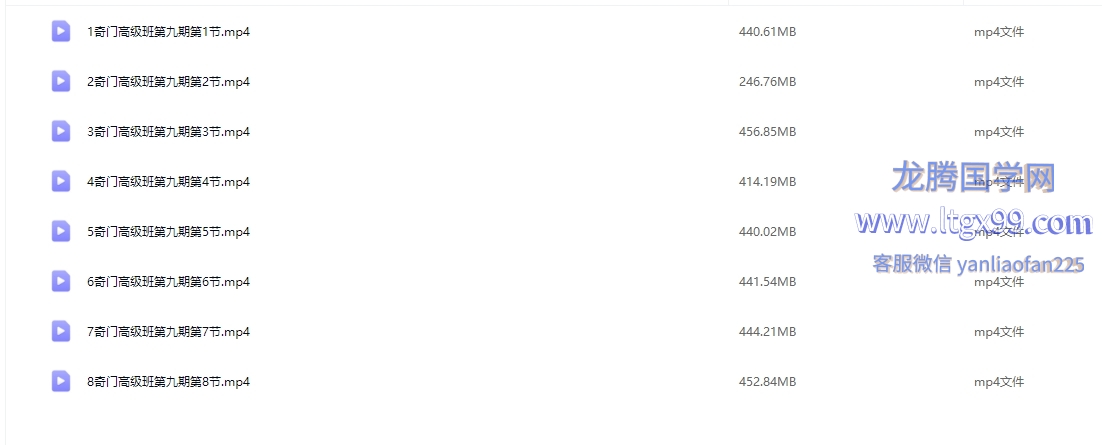Click video icon for 6奇门高级班第九期第6节.mp4
This screenshot has height=445, width=1102.
pyautogui.click(x=61, y=281)
